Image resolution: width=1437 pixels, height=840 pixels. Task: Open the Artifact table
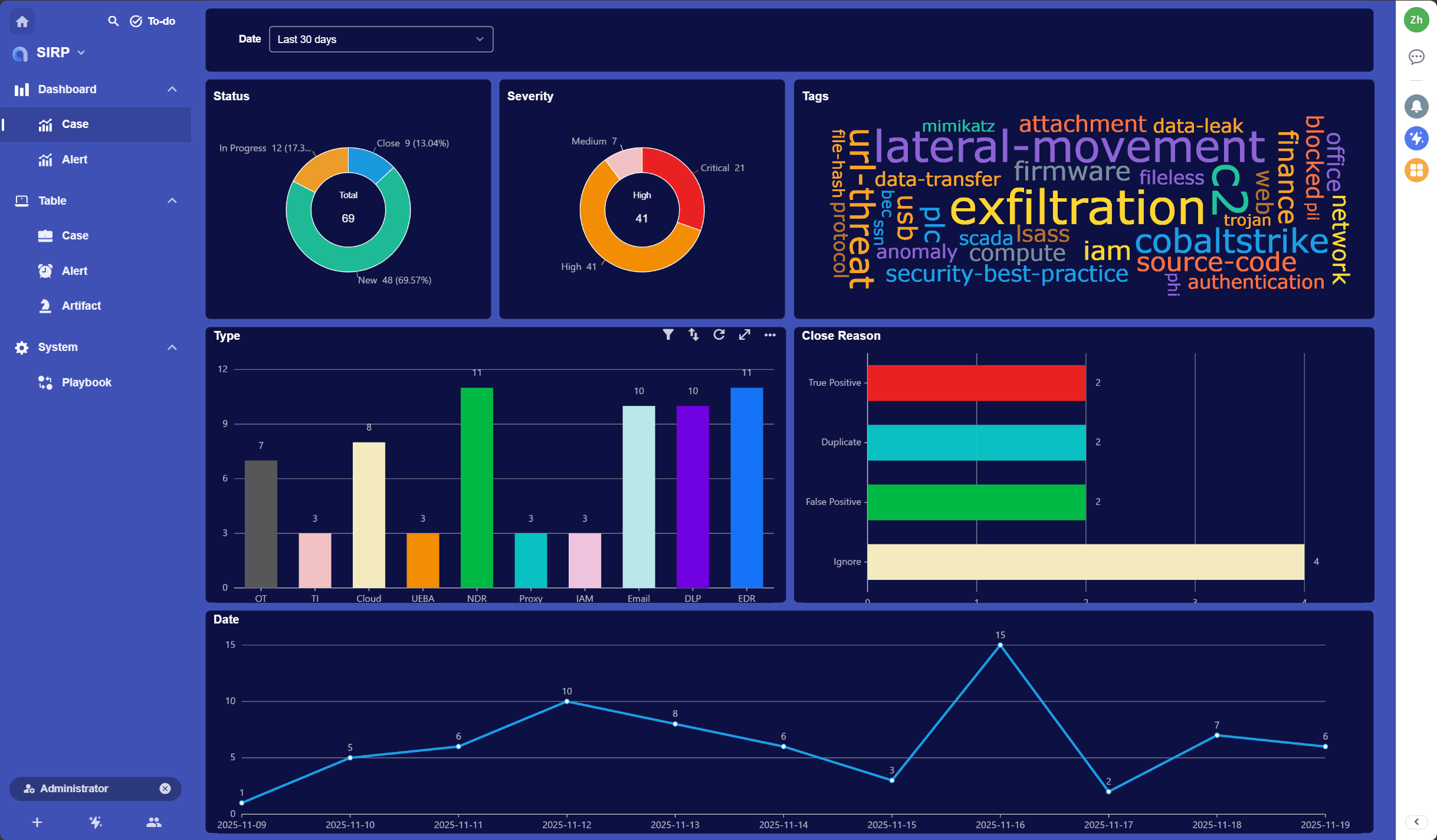click(81, 306)
